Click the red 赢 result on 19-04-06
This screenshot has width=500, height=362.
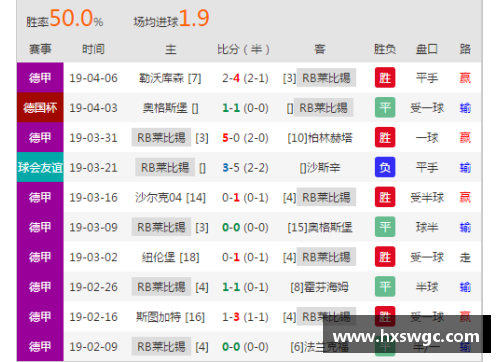click(x=465, y=78)
